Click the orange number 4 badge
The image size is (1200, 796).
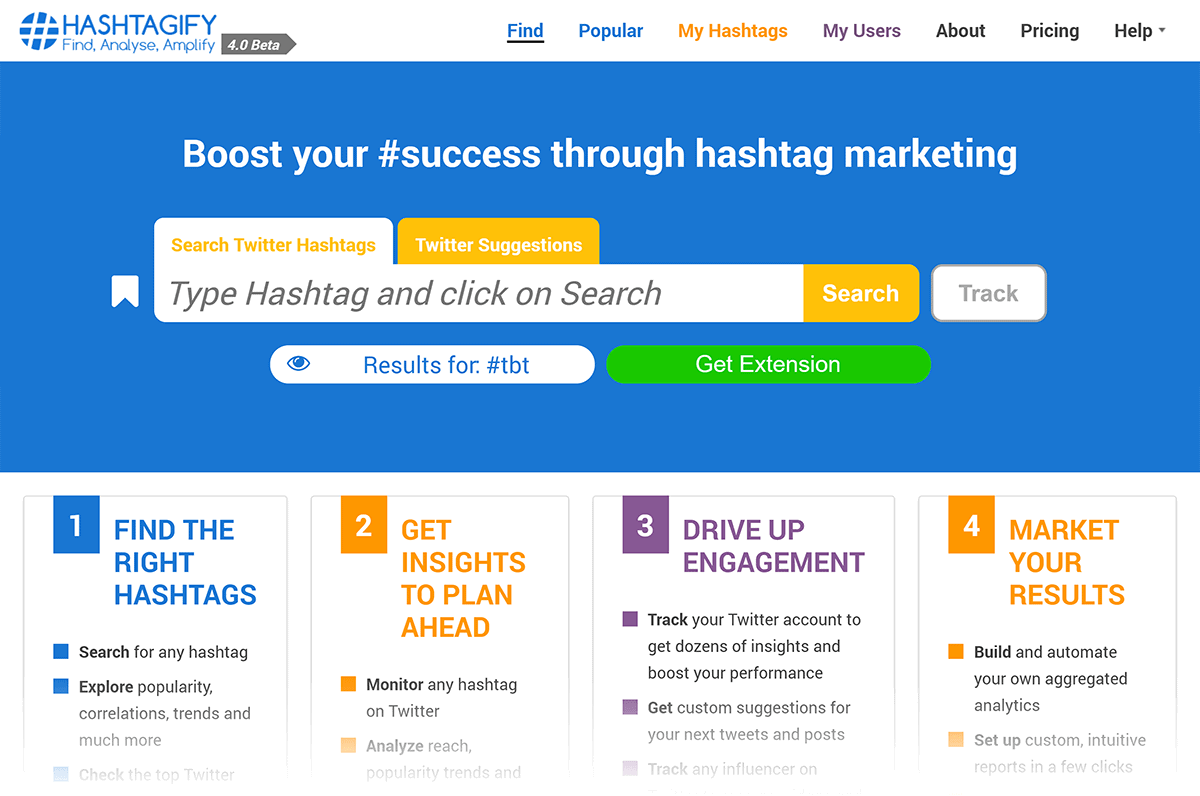point(971,525)
